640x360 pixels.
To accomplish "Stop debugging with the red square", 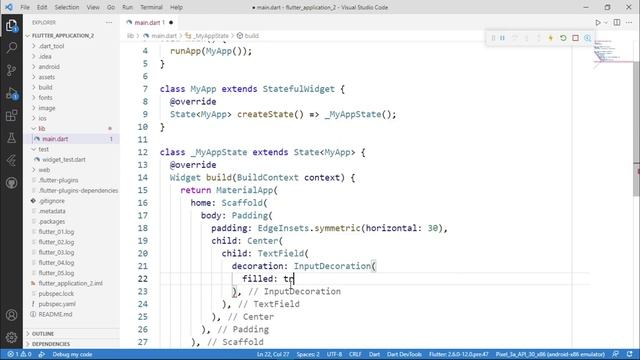I will click(575, 38).
